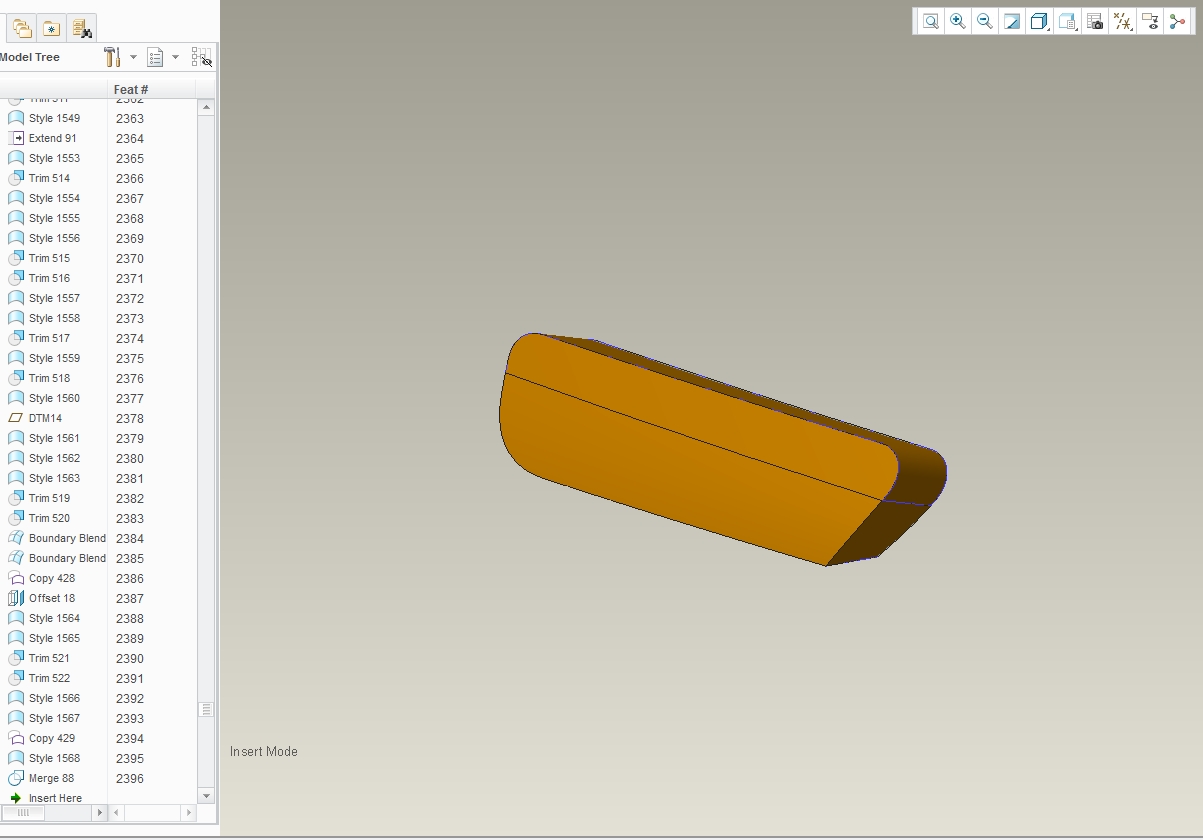Screen dimensions: 1203x840
Task: Click the Model Tree Show list icon
Action: pyautogui.click(x=155, y=57)
